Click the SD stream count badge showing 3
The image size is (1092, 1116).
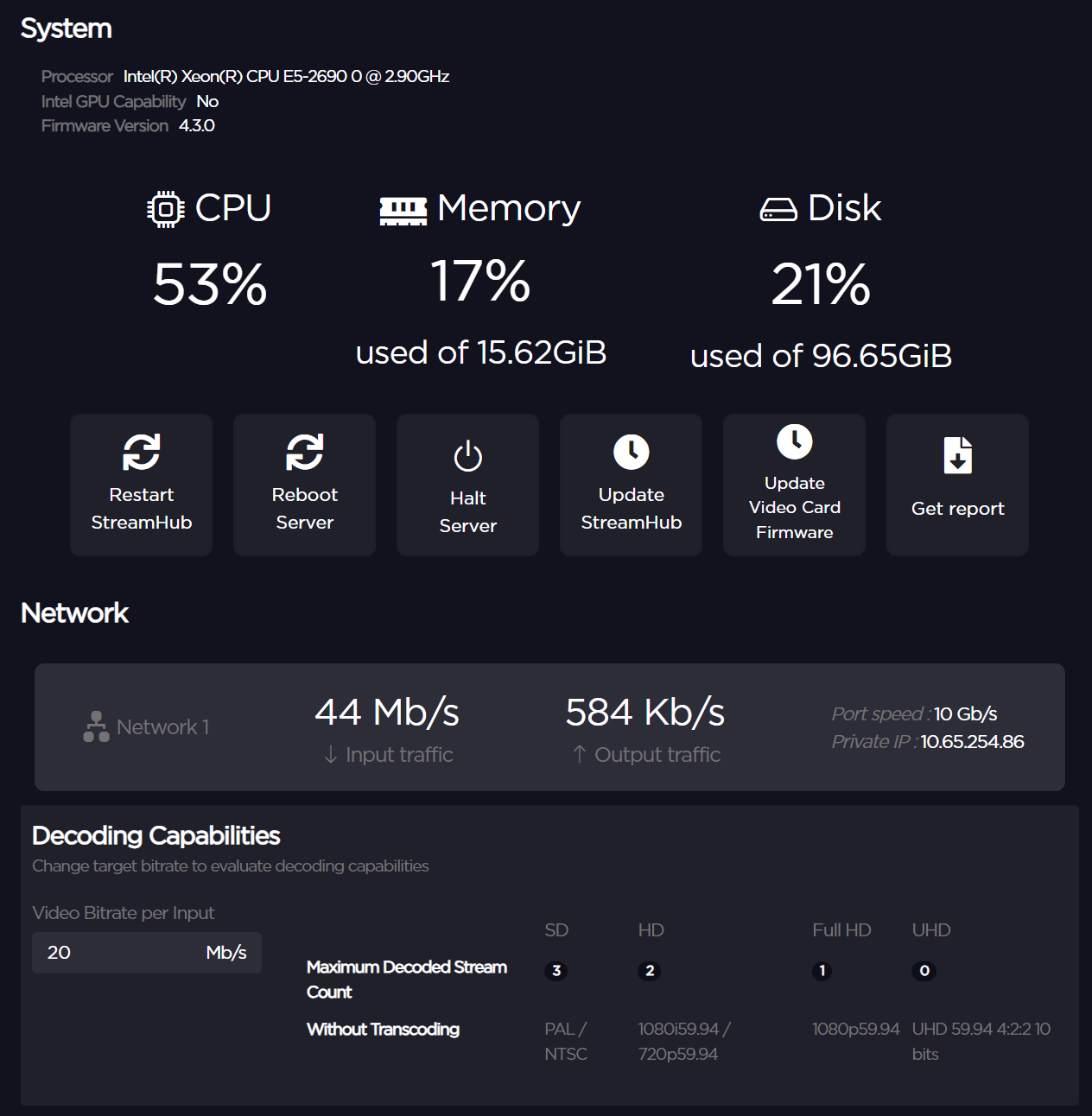tap(556, 971)
